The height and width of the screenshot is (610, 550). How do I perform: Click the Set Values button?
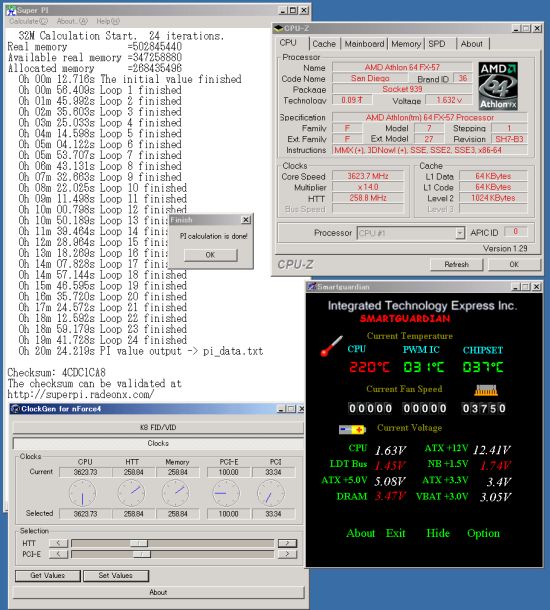116,575
